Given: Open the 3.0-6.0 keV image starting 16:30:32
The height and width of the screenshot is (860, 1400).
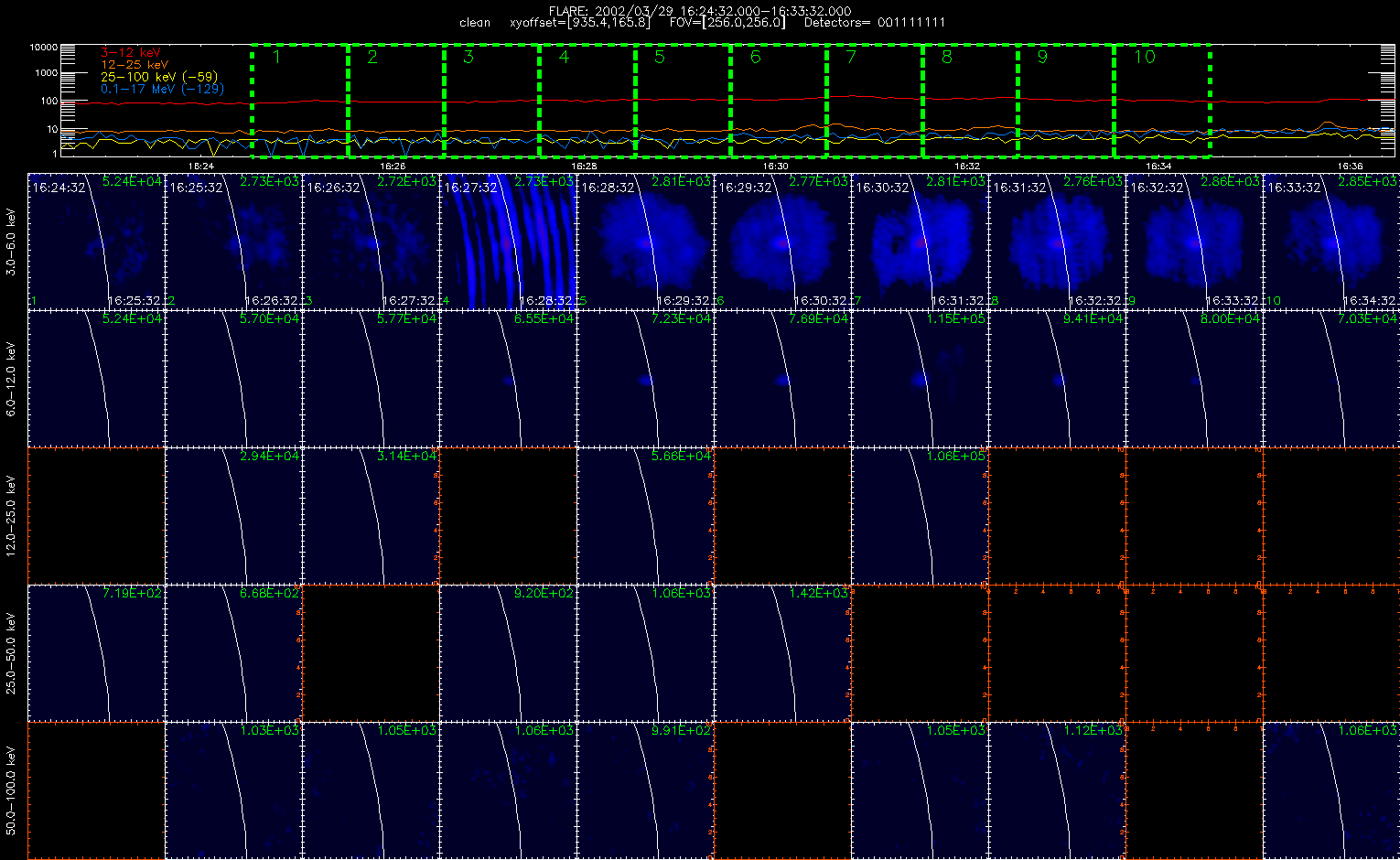Looking at the screenshot, I should pyautogui.click(x=920, y=241).
